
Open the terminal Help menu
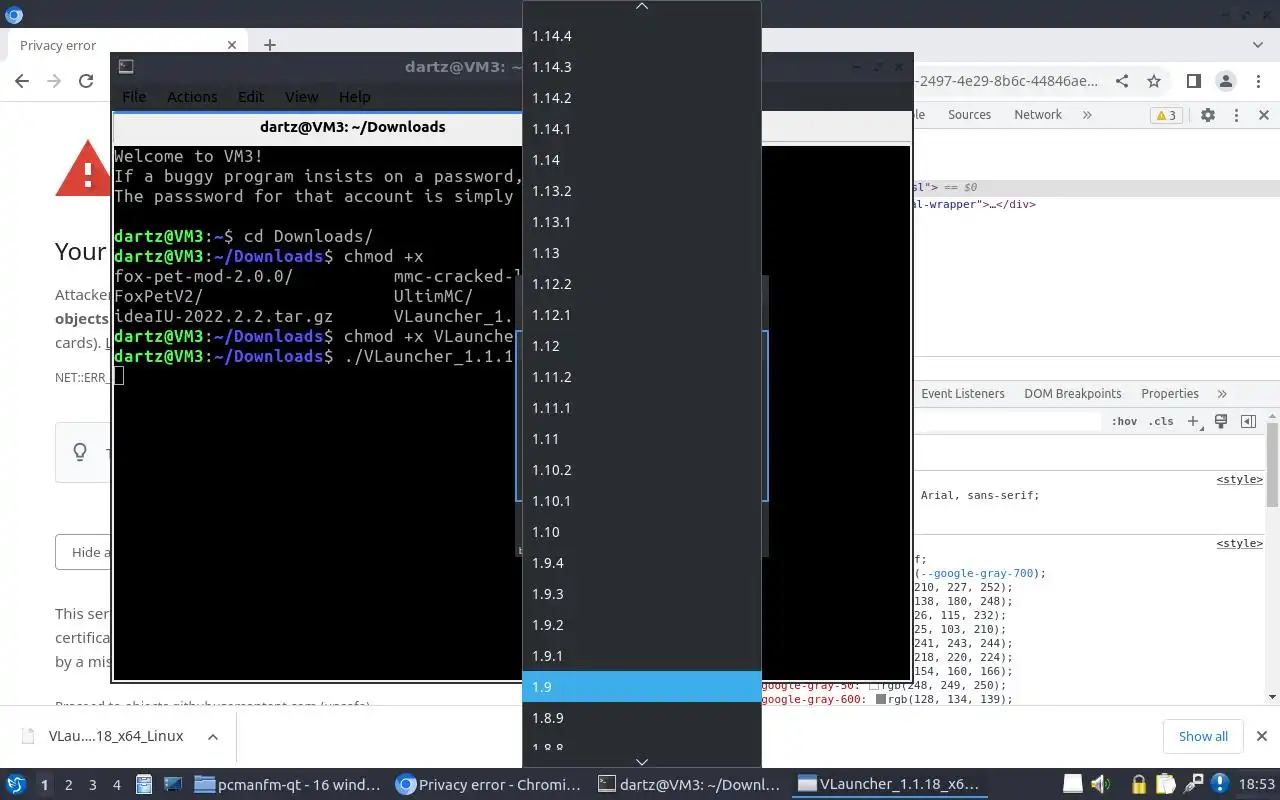pyautogui.click(x=354, y=97)
